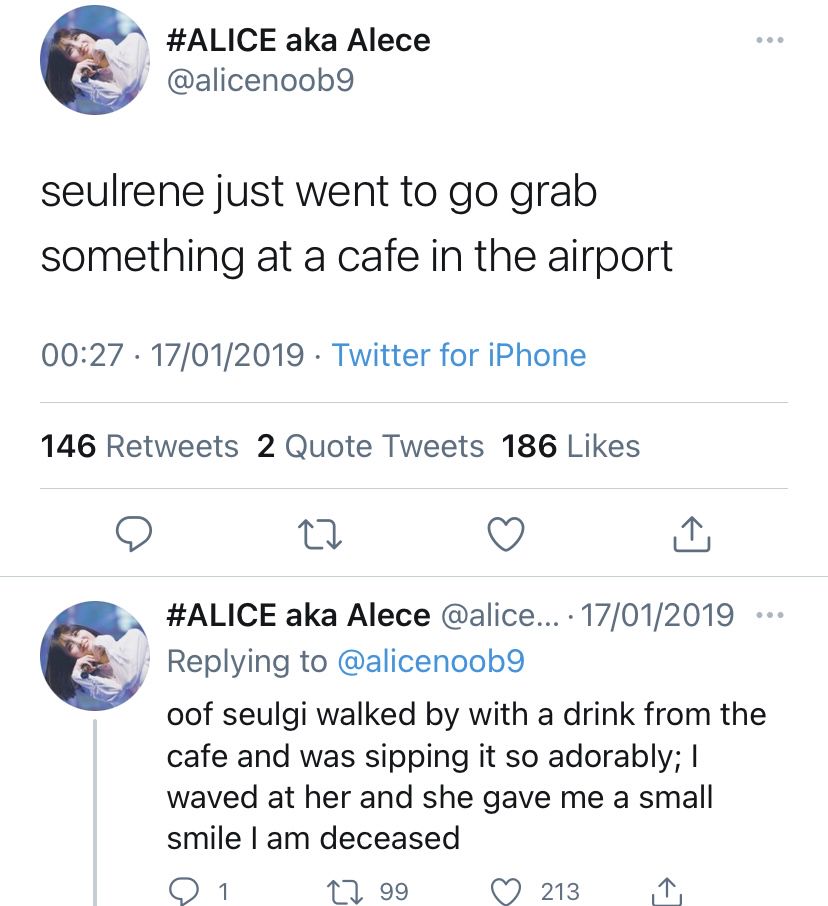View the 146 Retweets list

coord(139,446)
